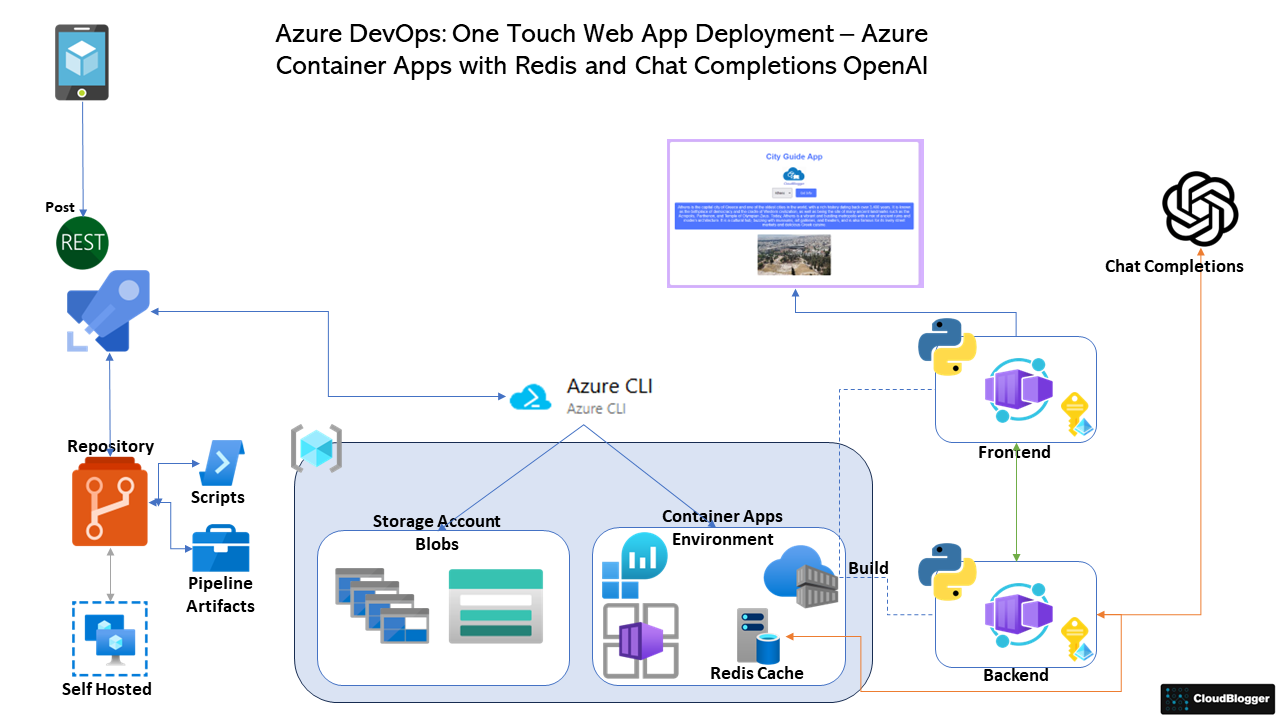
Task: Click the City Guide App title text
Action: click(x=794, y=157)
